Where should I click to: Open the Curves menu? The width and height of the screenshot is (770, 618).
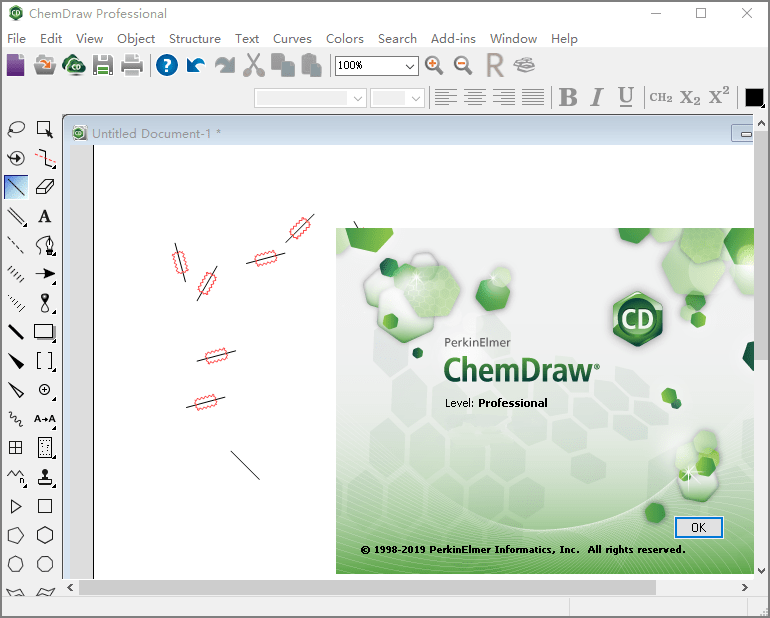point(292,38)
